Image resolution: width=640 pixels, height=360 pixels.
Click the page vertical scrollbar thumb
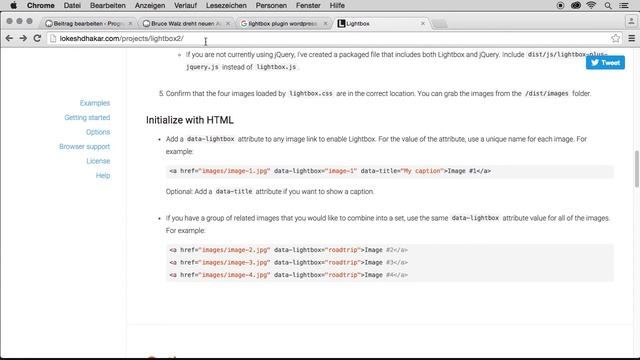[636, 169]
